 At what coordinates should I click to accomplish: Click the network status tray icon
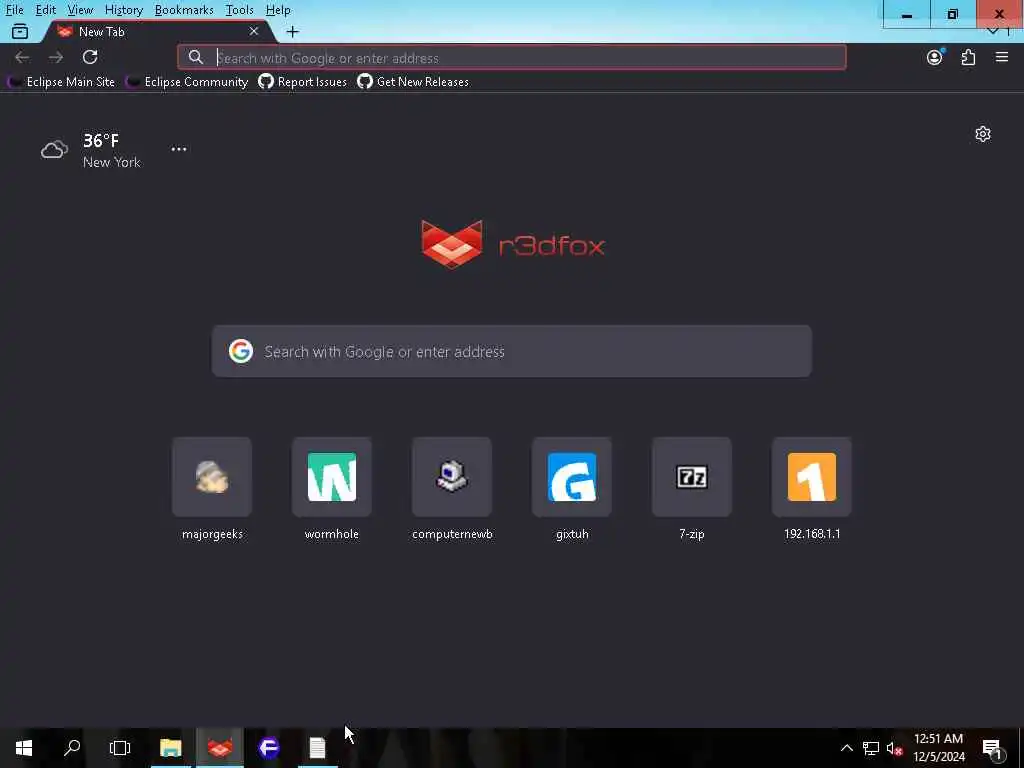point(871,748)
